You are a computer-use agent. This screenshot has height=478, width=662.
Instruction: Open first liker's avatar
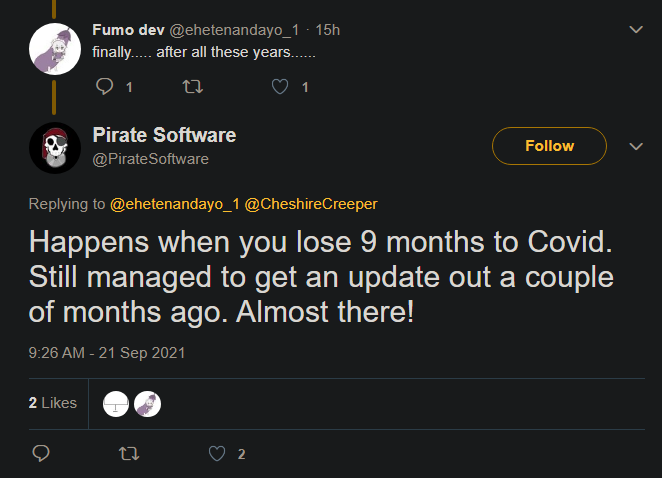click(117, 403)
